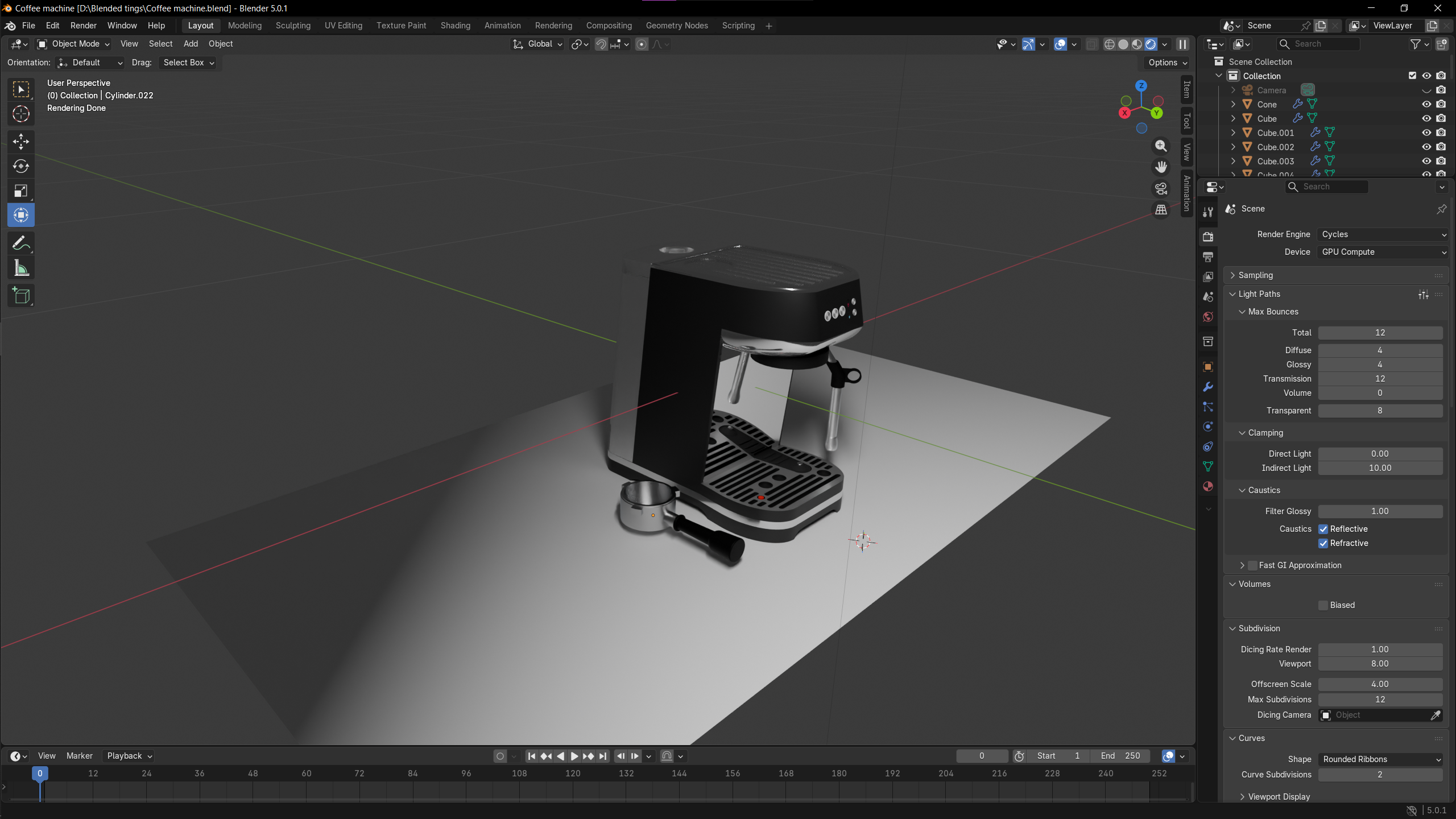The width and height of the screenshot is (1456, 819).
Task: Start timeline playback with play button
Action: click(574, 756)
